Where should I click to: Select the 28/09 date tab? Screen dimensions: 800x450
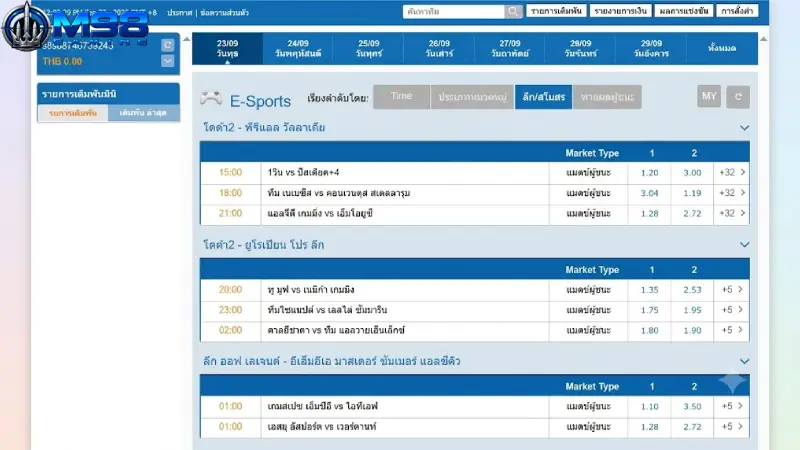(581, 48)
